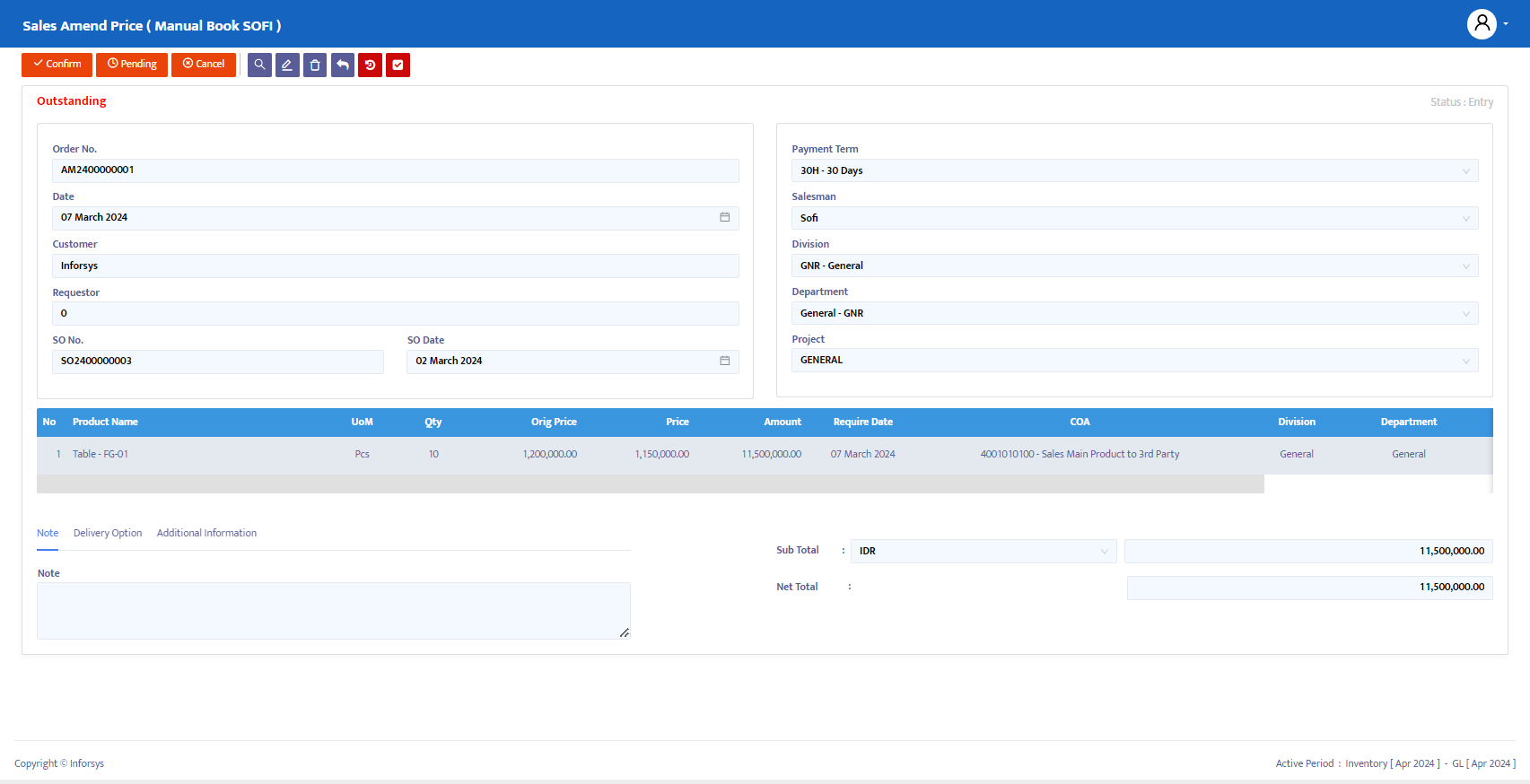Open the Department General - GNR dropdown
The height and width of the screenshot is (784, 1530).
pos(1134,313)
